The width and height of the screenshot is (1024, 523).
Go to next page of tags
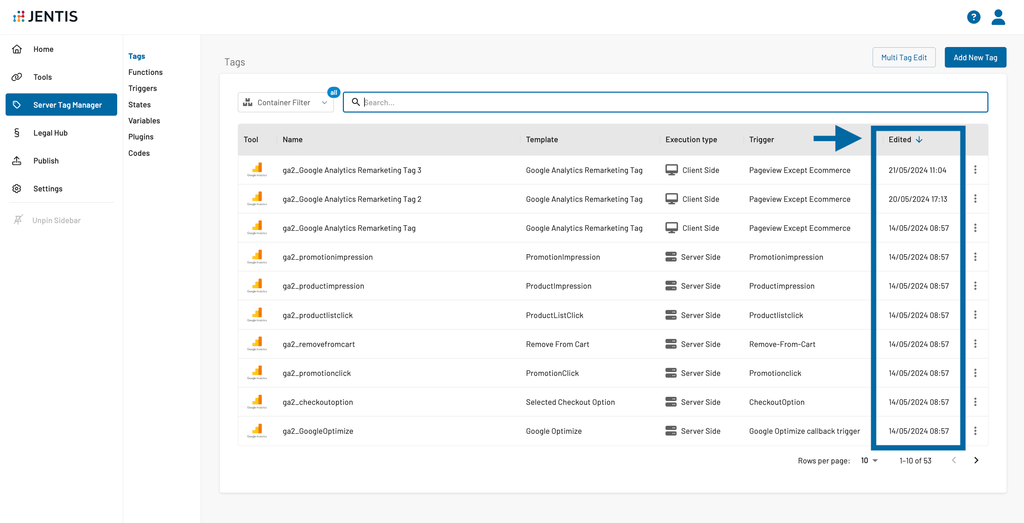click(x=976, y=461)
